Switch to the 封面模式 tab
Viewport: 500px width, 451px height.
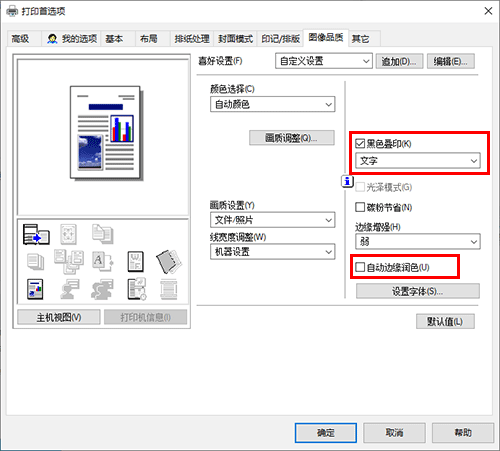[236, 39]
